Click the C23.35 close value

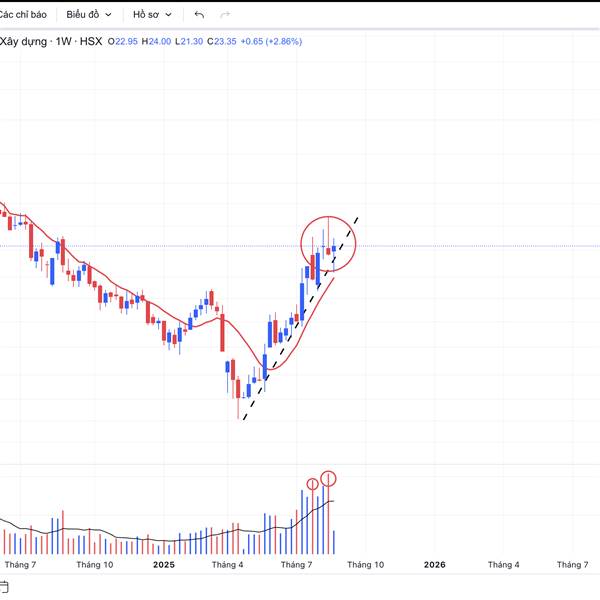pyautogui.click(x=222, y=41)
